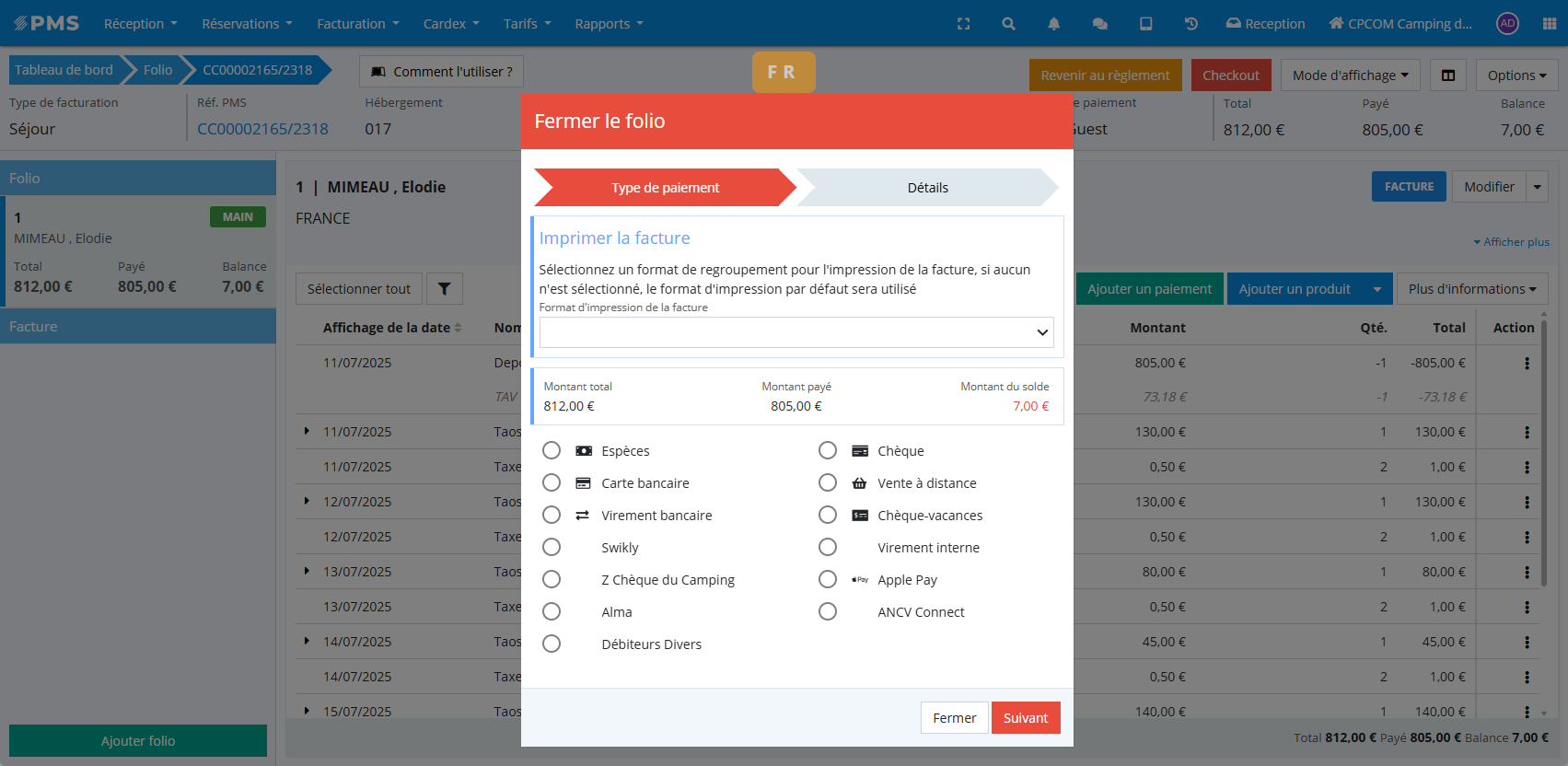
Task: Toggle the column layout icon button
Action: point(1447,75)
